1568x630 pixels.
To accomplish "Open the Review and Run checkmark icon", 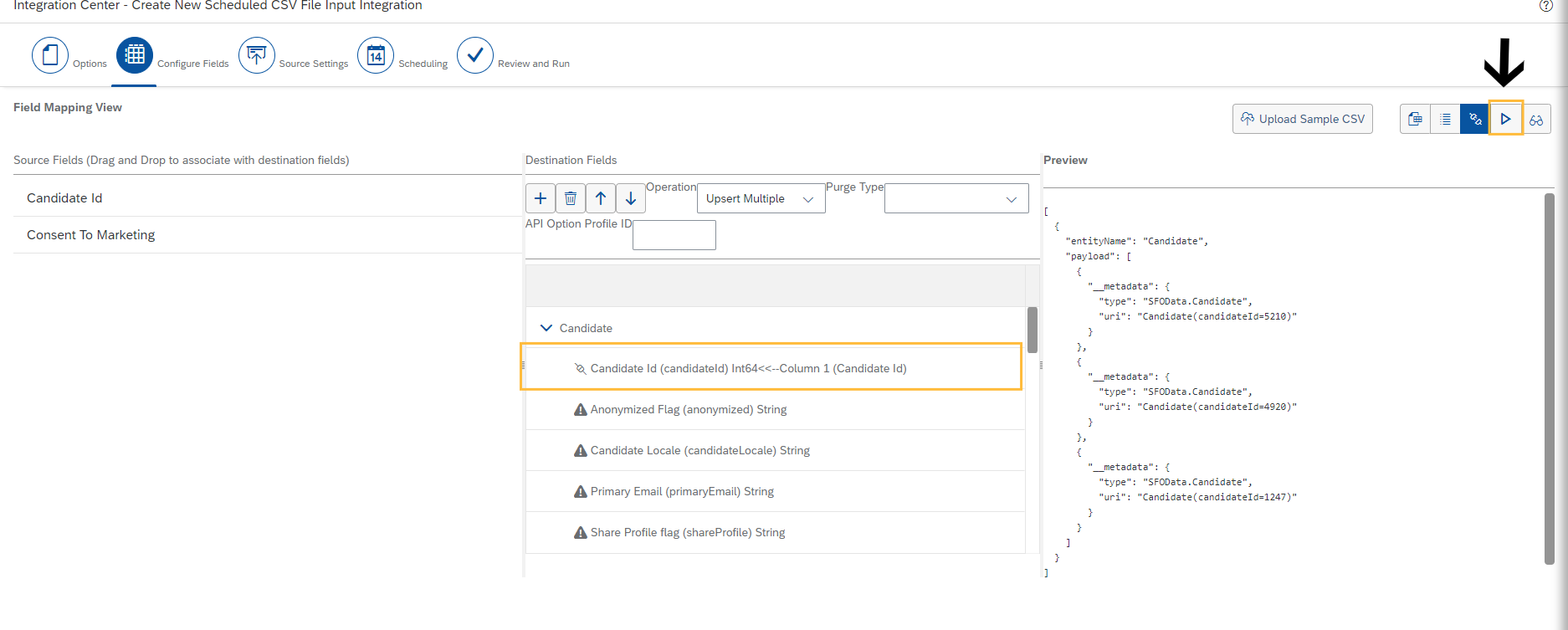I will coord(475,55).
